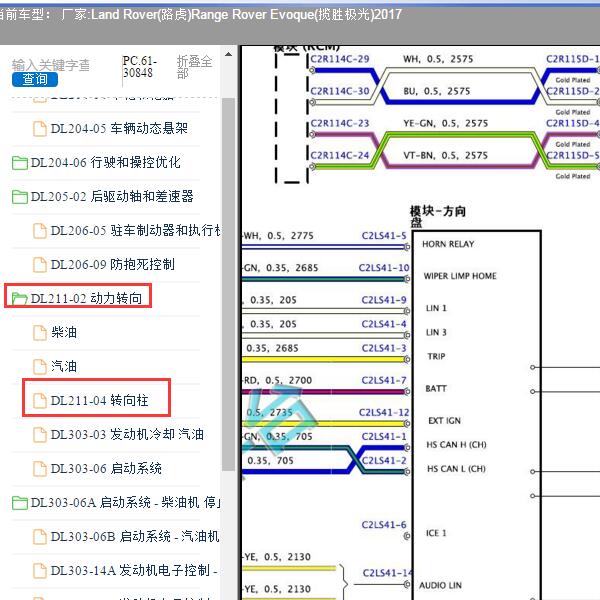
Task: Open DL206-05 驻车制动器 document
Action: click(135, 230)
